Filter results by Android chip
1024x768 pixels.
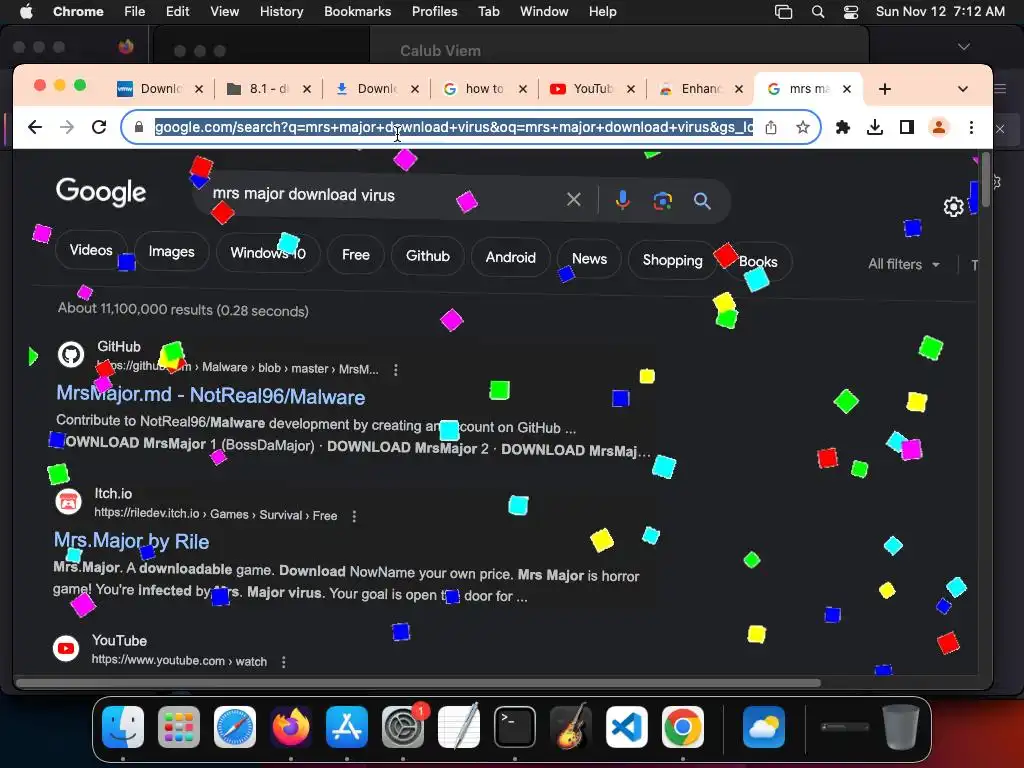[511, 257]
